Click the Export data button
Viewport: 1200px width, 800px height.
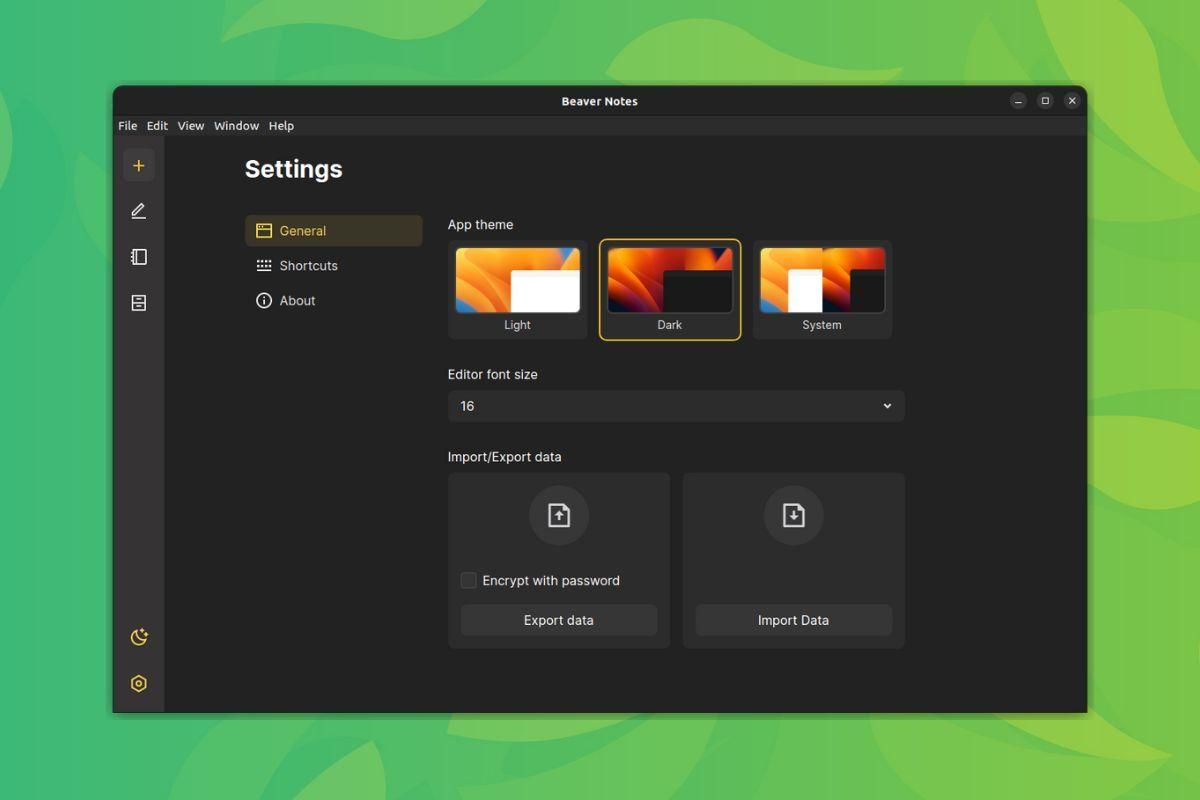pyautogui.click(x=558, y=620)
